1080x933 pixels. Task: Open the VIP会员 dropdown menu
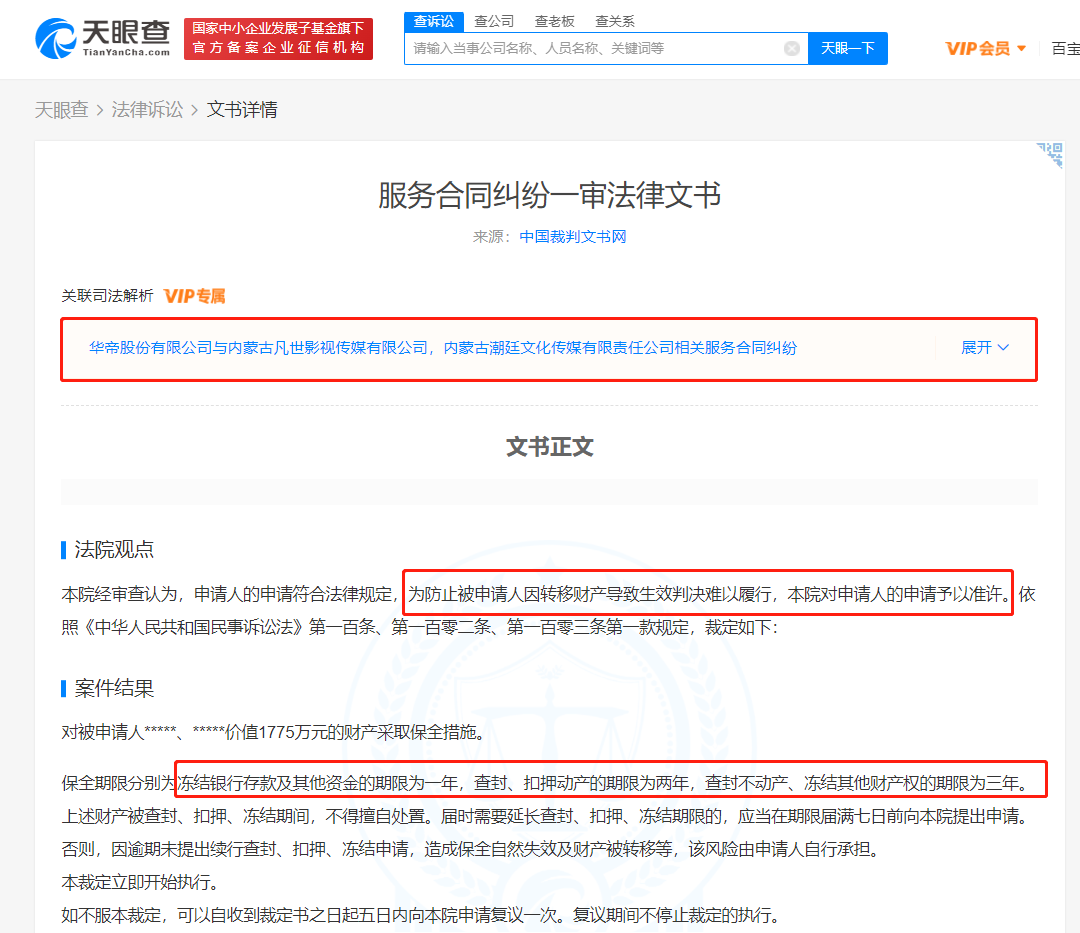tap(986, 48)
